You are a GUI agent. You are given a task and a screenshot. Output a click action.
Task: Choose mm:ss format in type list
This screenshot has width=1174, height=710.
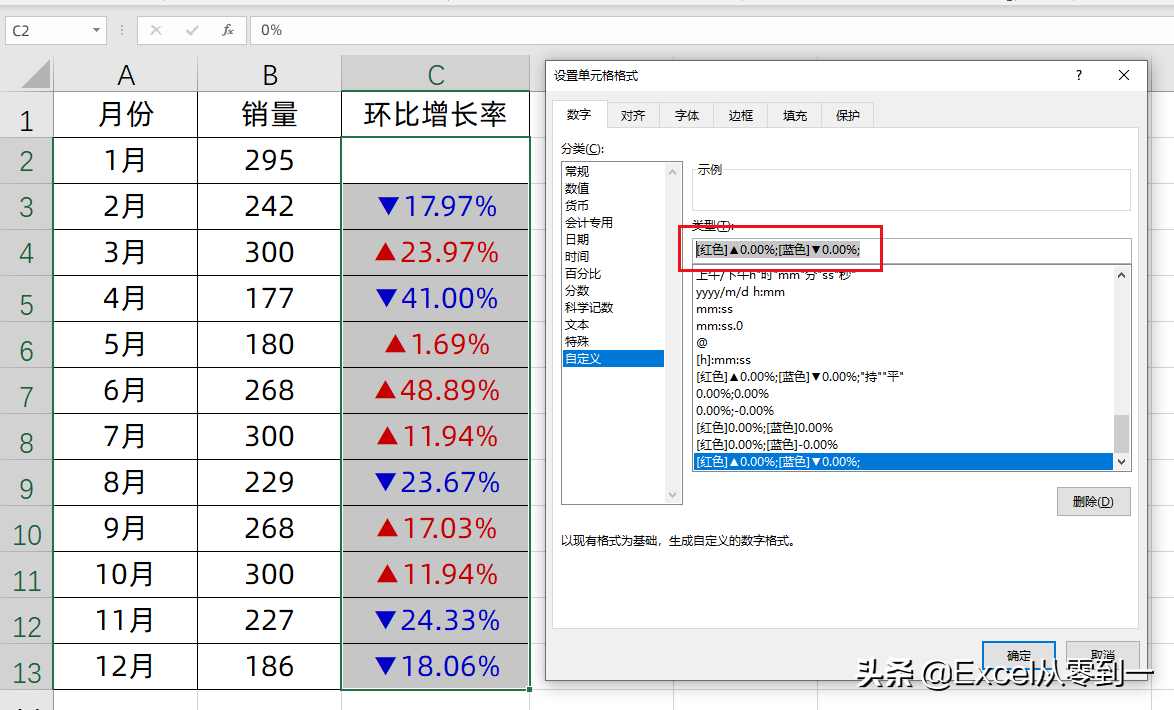[x=904, y=309]
